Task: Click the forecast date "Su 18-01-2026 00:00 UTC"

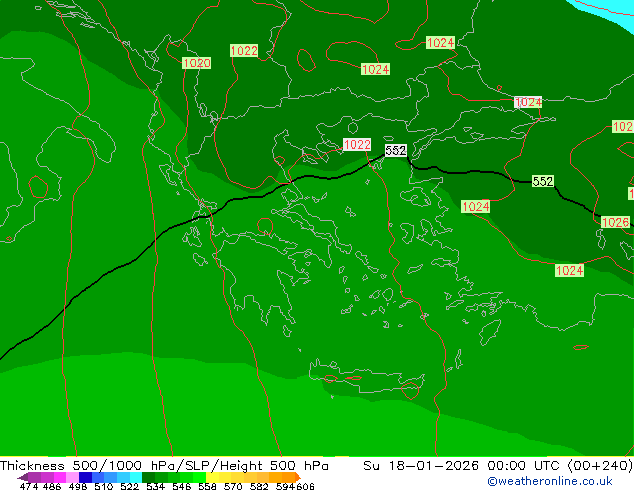Action: point(463,466)
